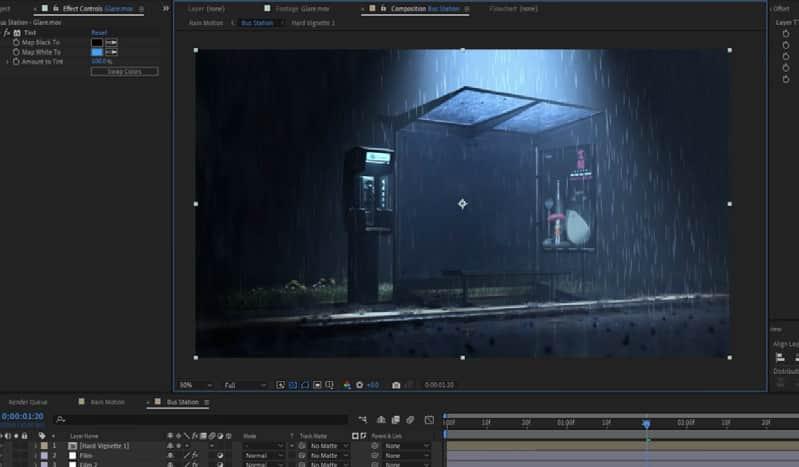Toggle adjustment layer switch on Film layer
799x467 pixels.
pyautogui.click(x=220, y=456)
